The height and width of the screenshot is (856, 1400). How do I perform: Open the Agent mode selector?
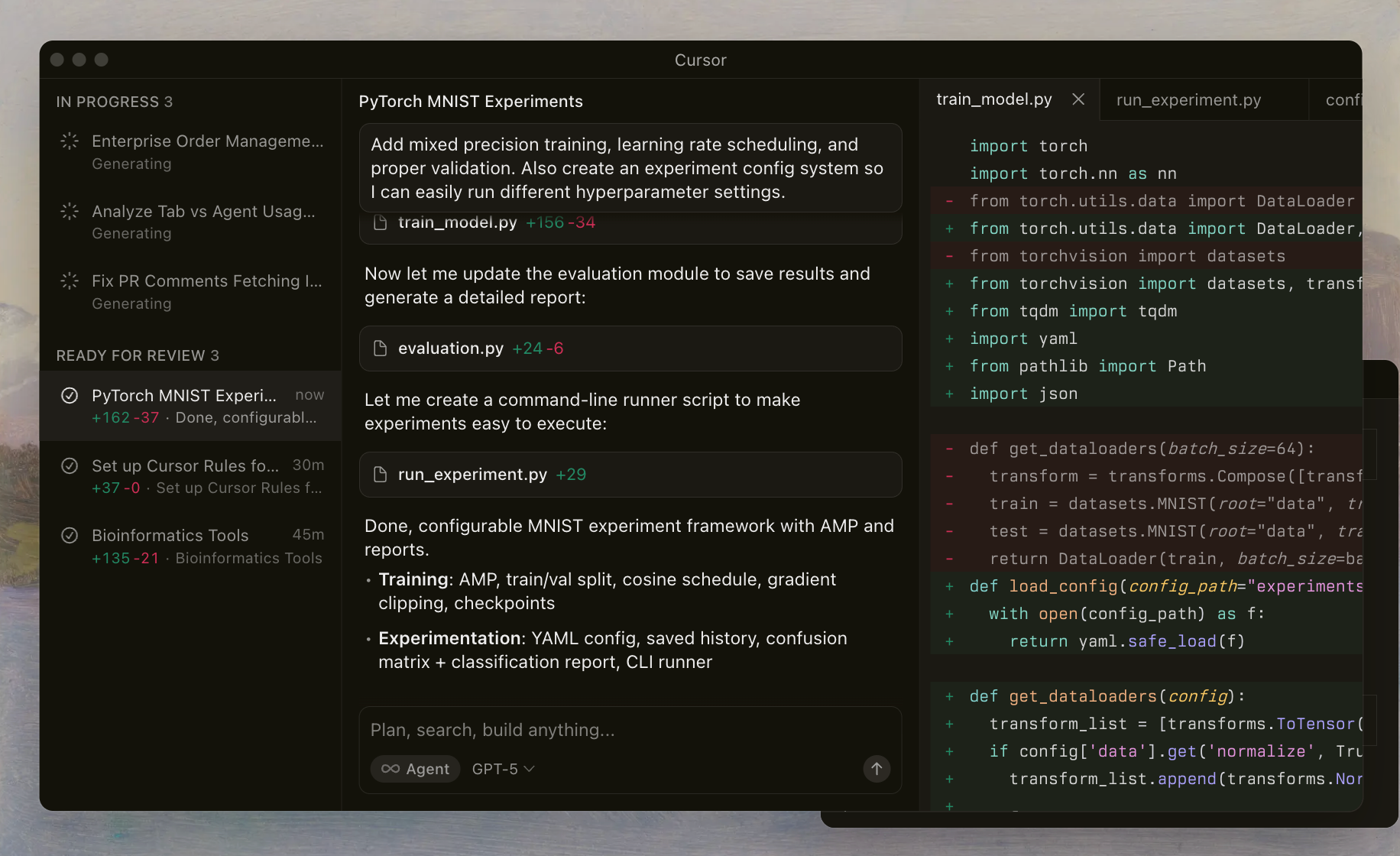[x=416, y=769]
